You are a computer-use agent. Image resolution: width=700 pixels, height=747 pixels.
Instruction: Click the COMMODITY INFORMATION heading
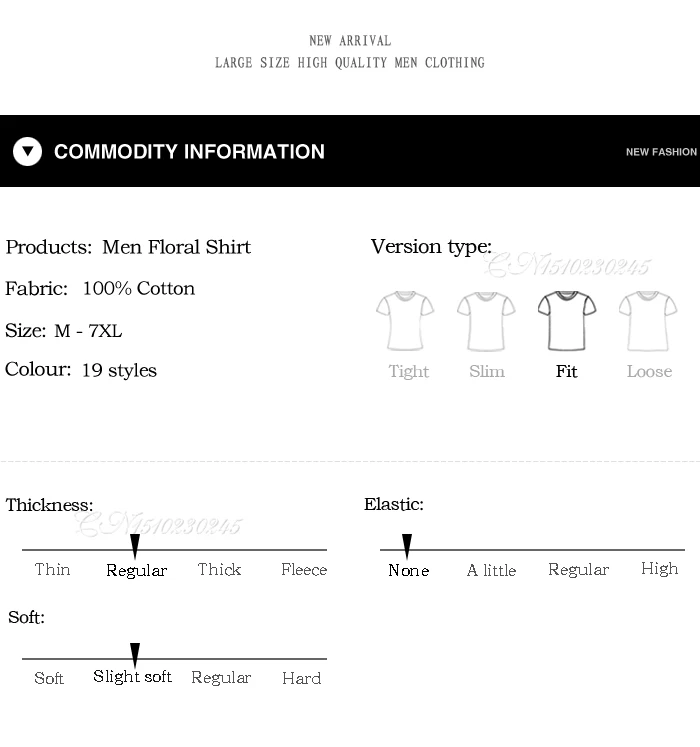189,151
